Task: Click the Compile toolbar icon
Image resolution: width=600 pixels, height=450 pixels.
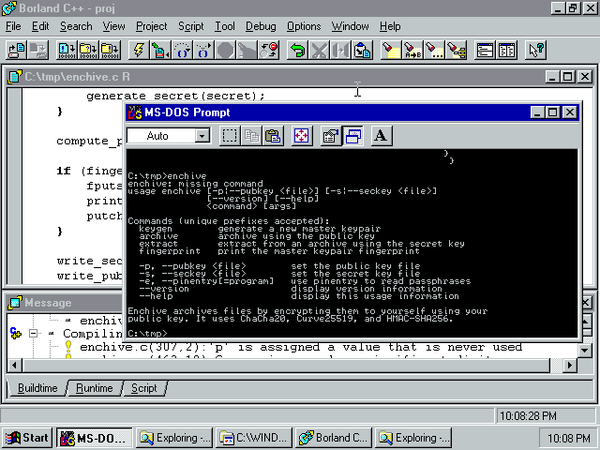Action: 67,50
